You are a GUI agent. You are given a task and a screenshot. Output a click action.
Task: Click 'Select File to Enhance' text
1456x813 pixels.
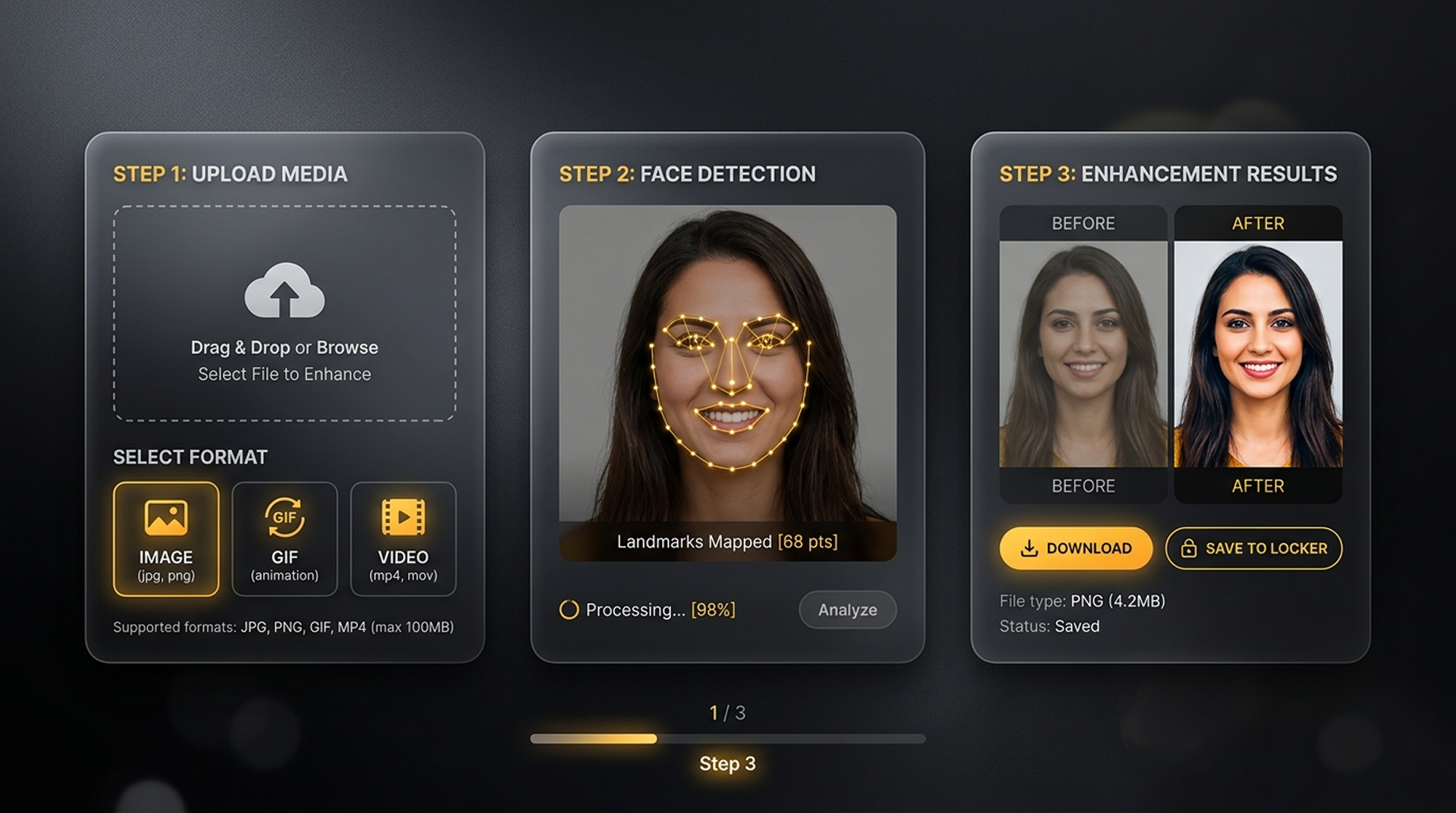coord(284,374)
